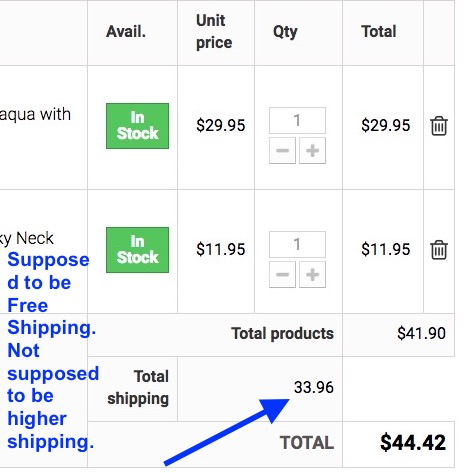The height and width of the screenshot is (473, 465).
Task: Select the Total column header
Action: 379,32
